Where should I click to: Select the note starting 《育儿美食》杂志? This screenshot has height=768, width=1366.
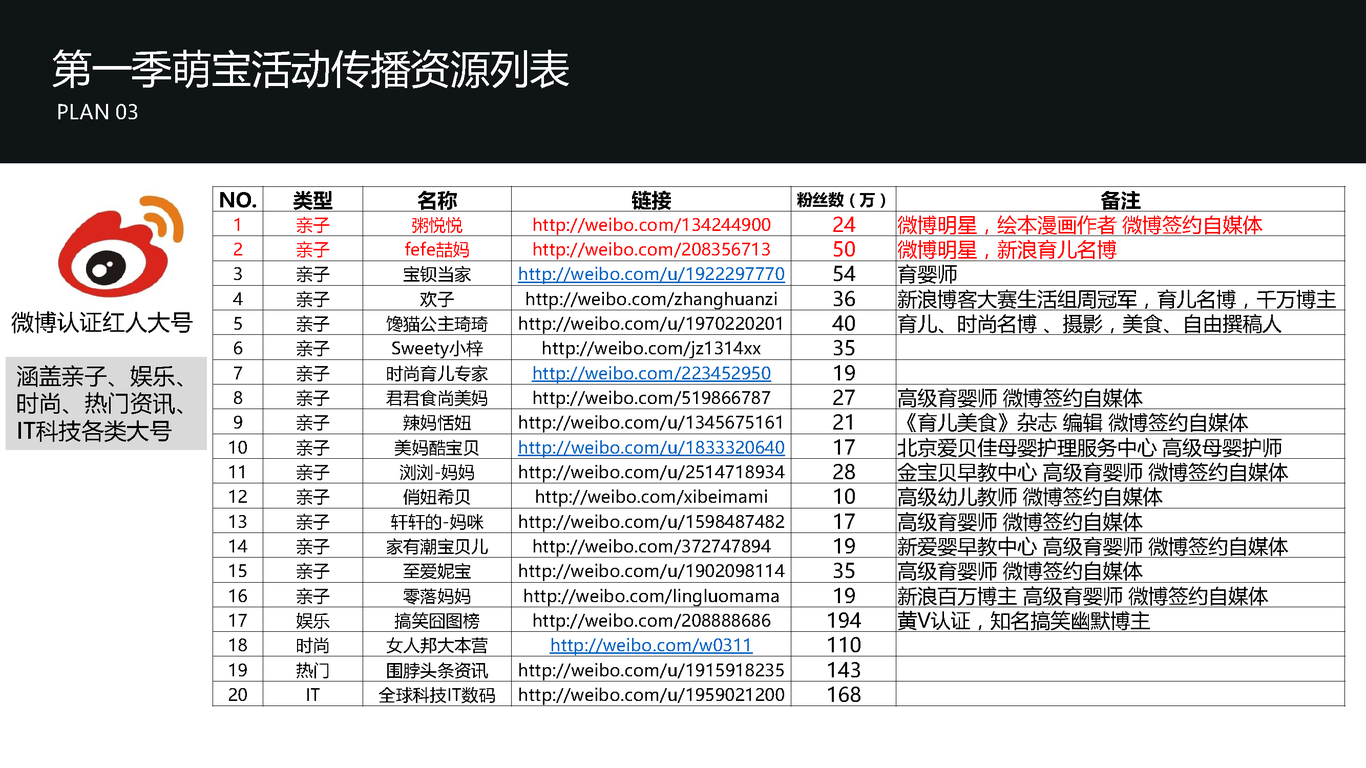[1073, 422]
